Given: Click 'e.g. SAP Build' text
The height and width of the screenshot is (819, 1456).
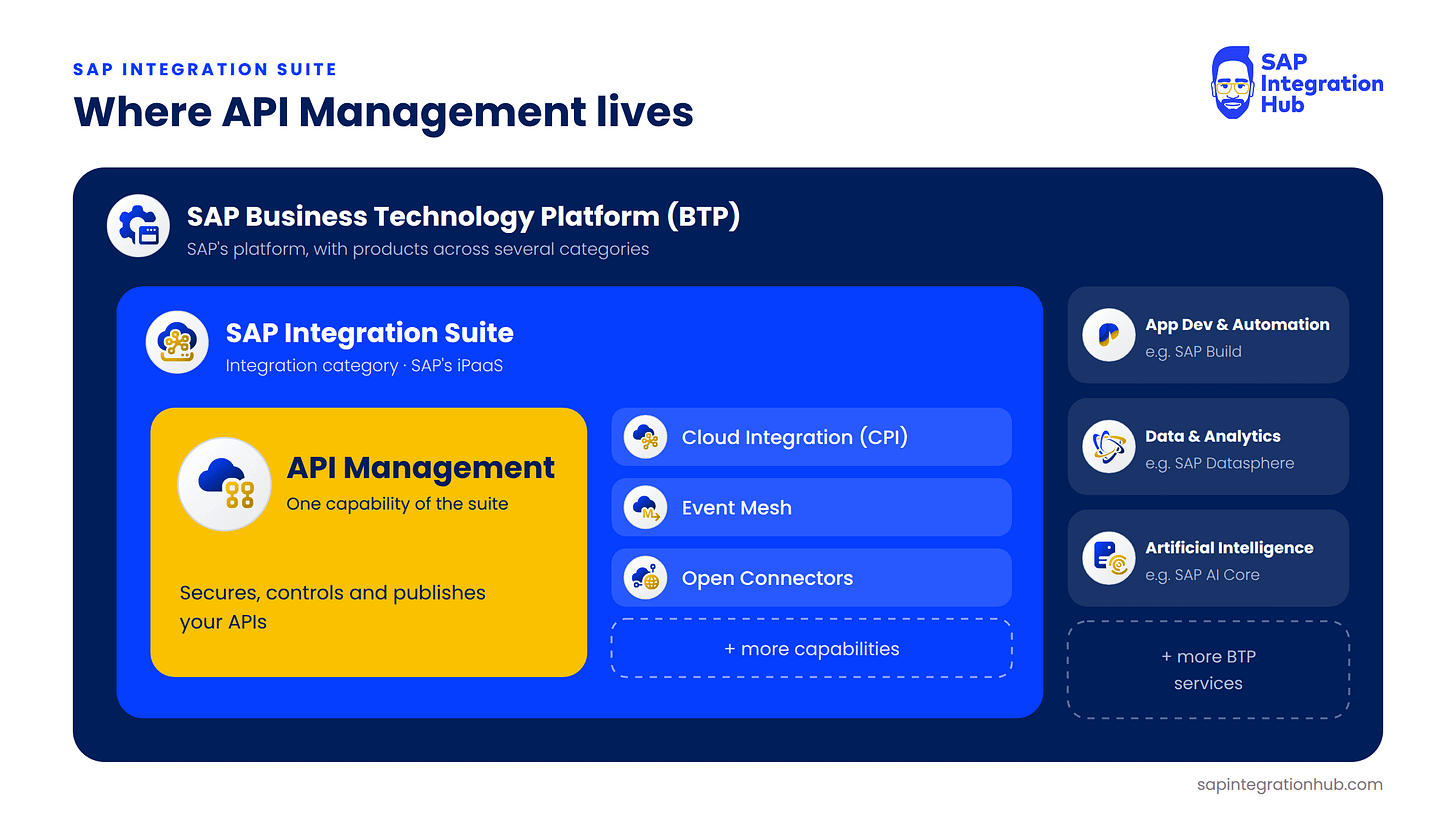Looking at the screenshot, I should (x=1193, y=352).
